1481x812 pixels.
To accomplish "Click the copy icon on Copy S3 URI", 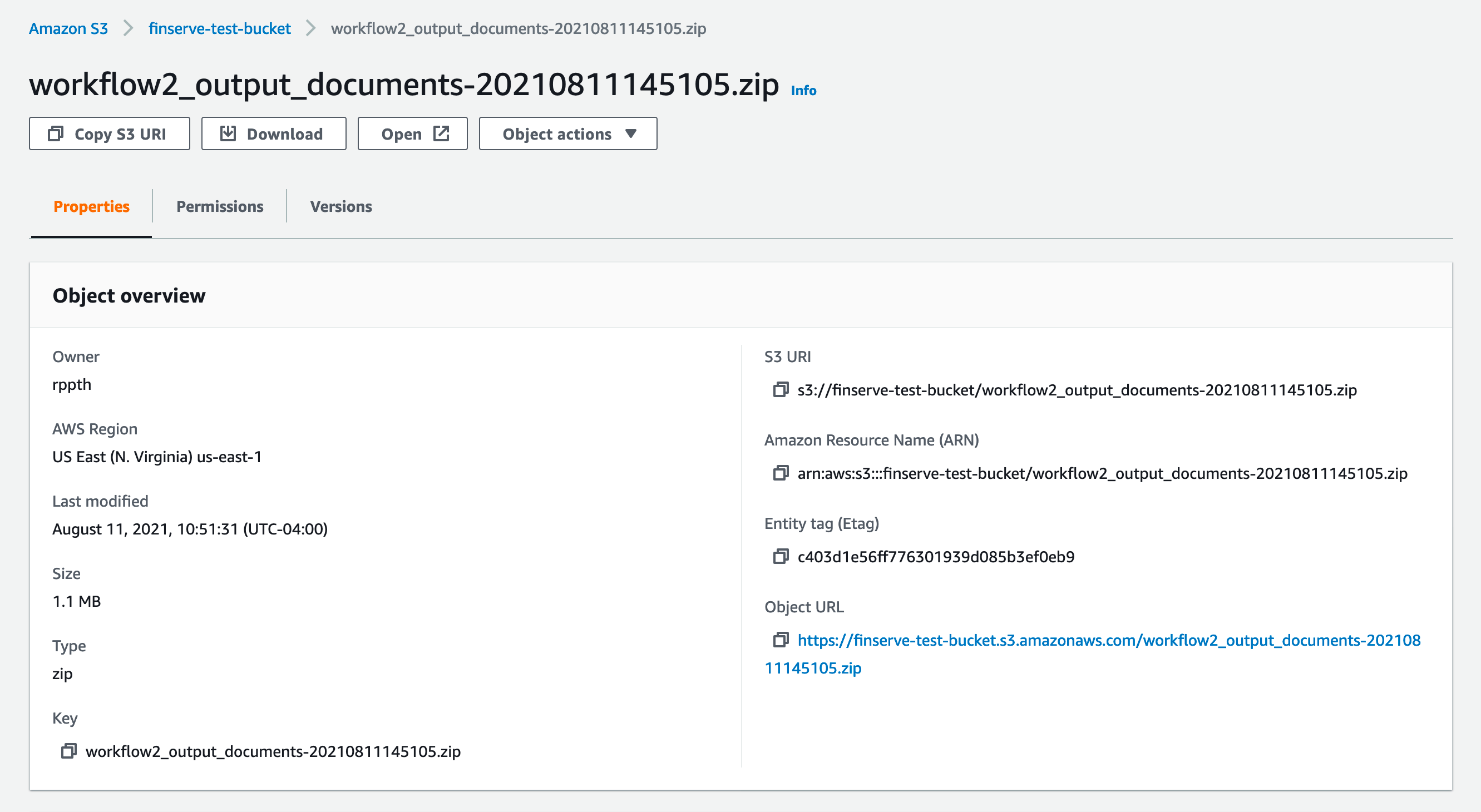I will coord(56,133).
